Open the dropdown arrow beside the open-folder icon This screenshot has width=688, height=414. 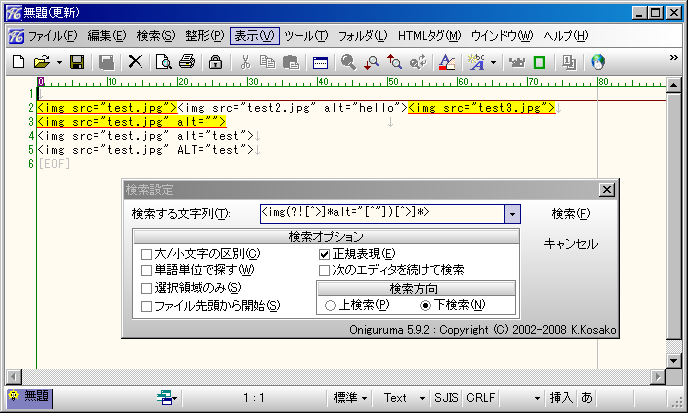(59, 62)
